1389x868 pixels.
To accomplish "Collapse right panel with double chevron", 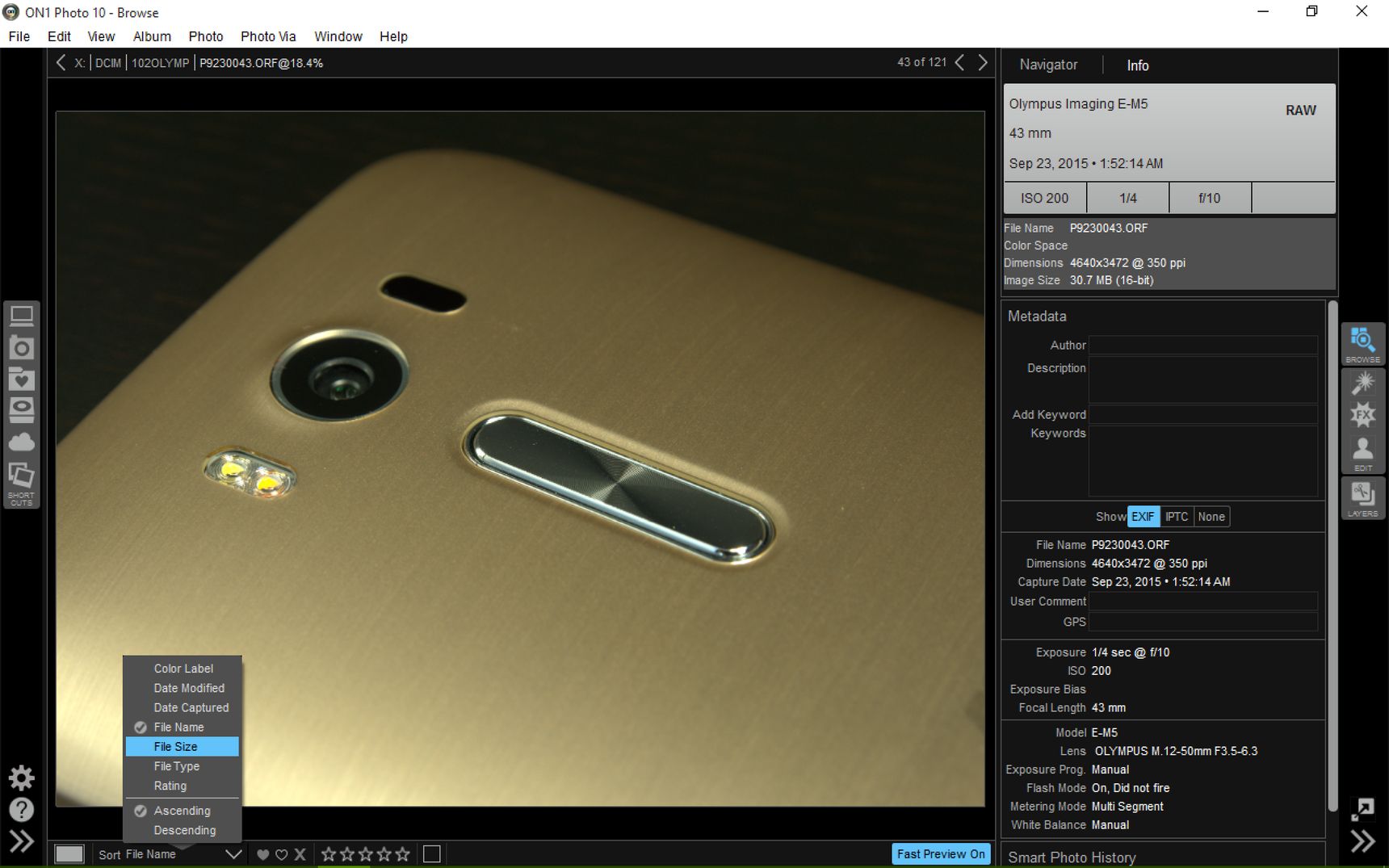I will 1362,841.
